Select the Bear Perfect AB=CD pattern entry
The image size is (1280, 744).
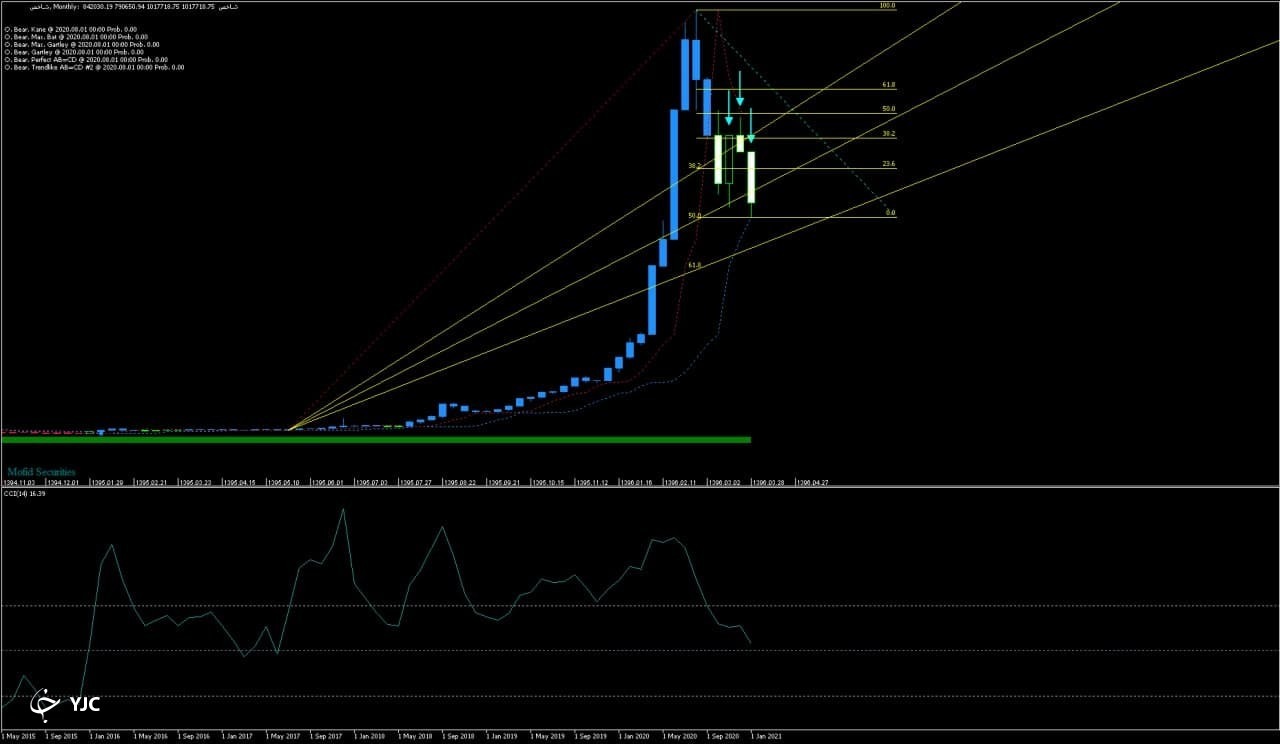coord(86,60)
